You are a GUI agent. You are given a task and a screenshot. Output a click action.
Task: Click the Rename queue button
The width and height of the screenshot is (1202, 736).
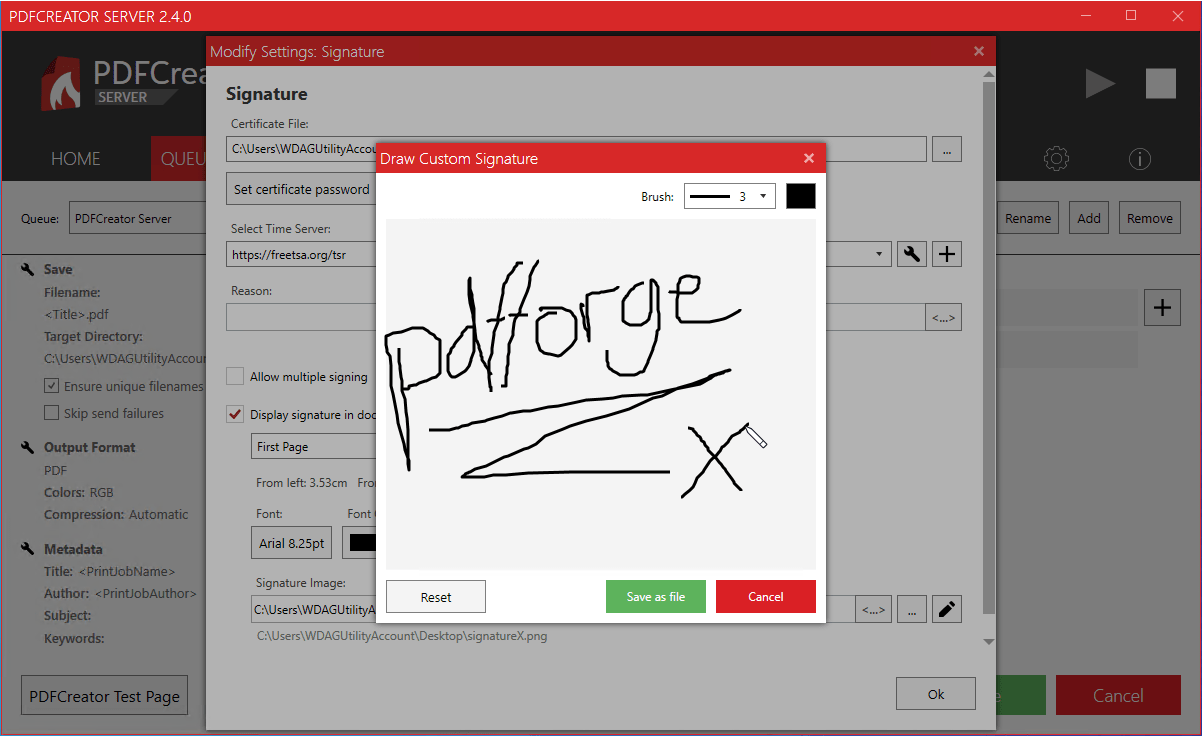pyautogui.click(x=1028, y=218)
